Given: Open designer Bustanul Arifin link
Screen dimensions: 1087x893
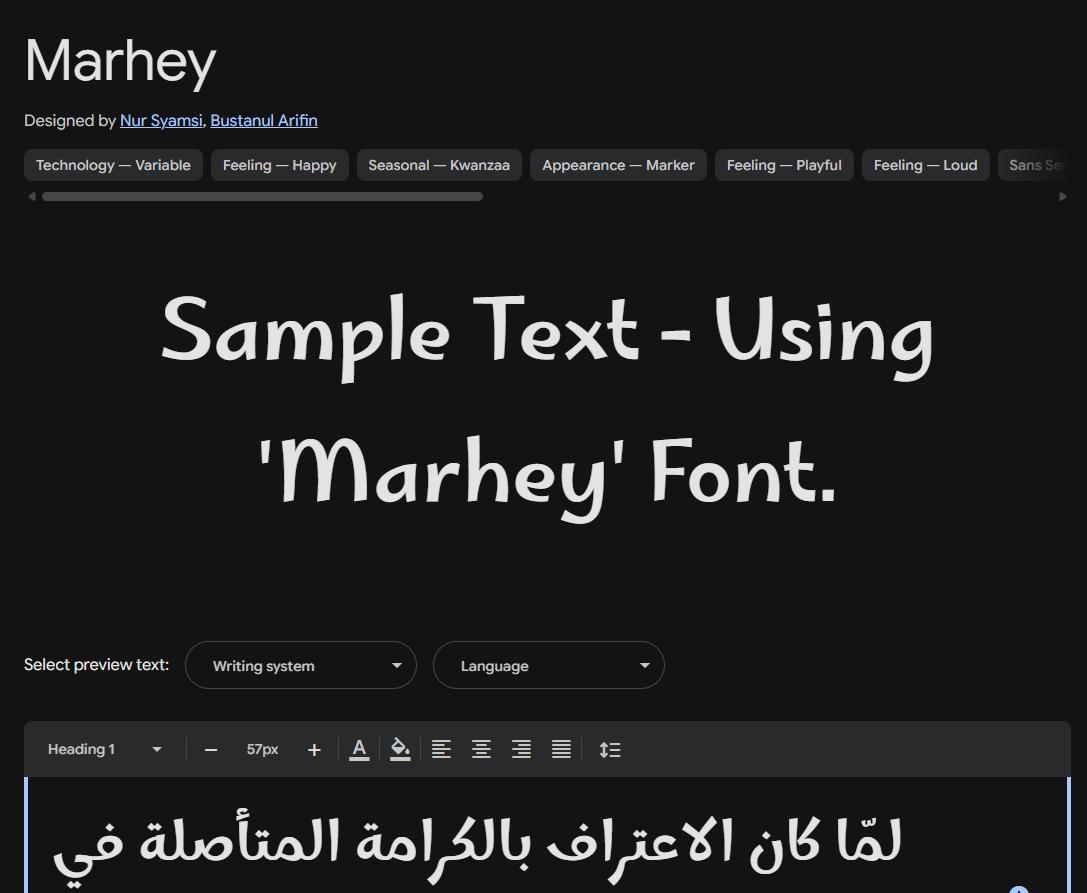Looking at the screenshot, I should (264, 121).
